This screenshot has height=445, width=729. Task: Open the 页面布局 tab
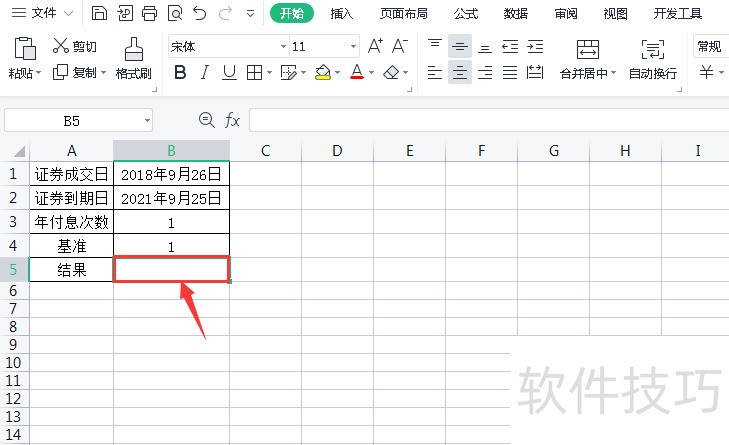click(404, 13)
